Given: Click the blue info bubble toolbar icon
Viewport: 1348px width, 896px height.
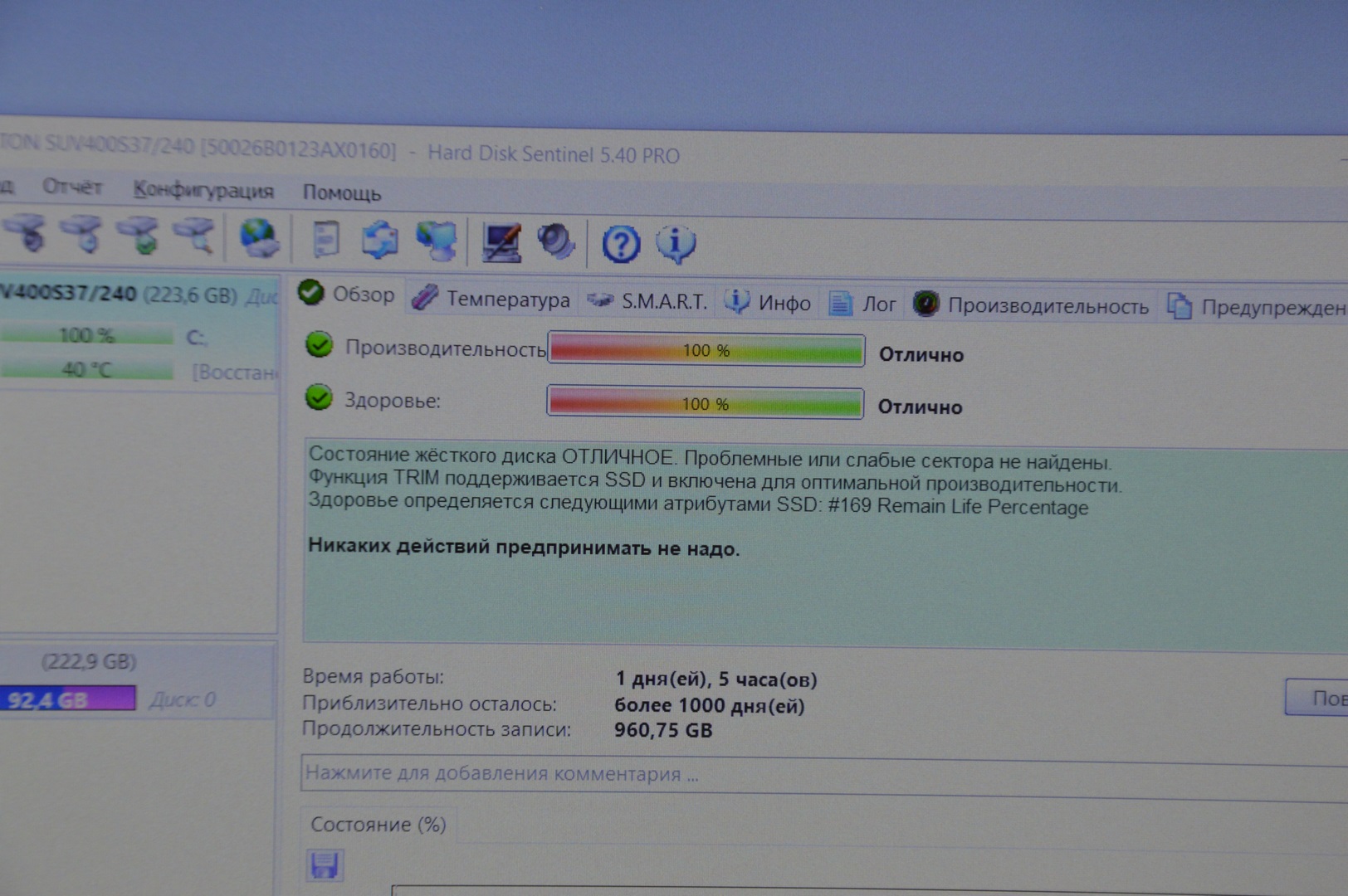Looking at the screenshot, I should (676, 245).
